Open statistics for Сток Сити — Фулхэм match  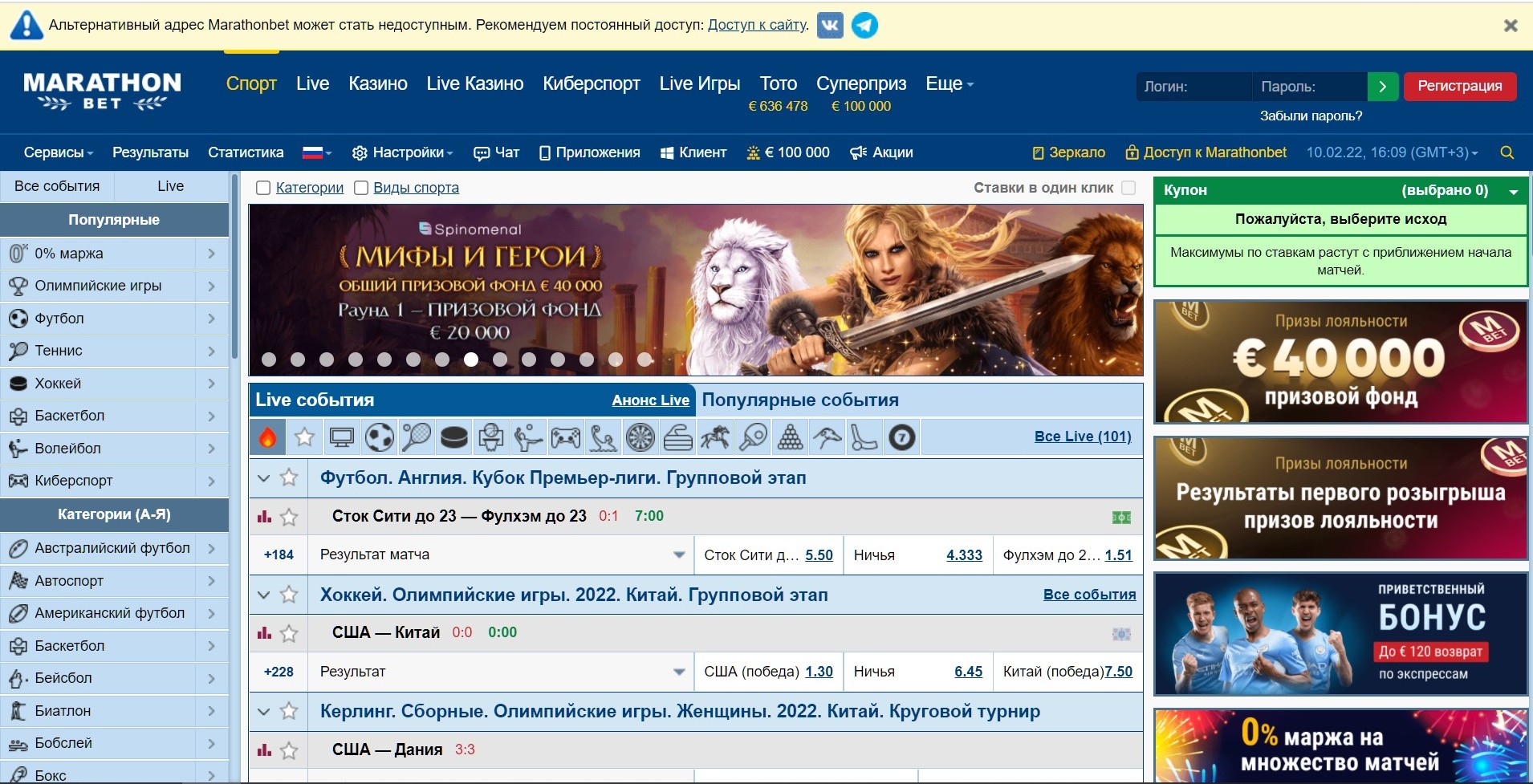[264, 517]
